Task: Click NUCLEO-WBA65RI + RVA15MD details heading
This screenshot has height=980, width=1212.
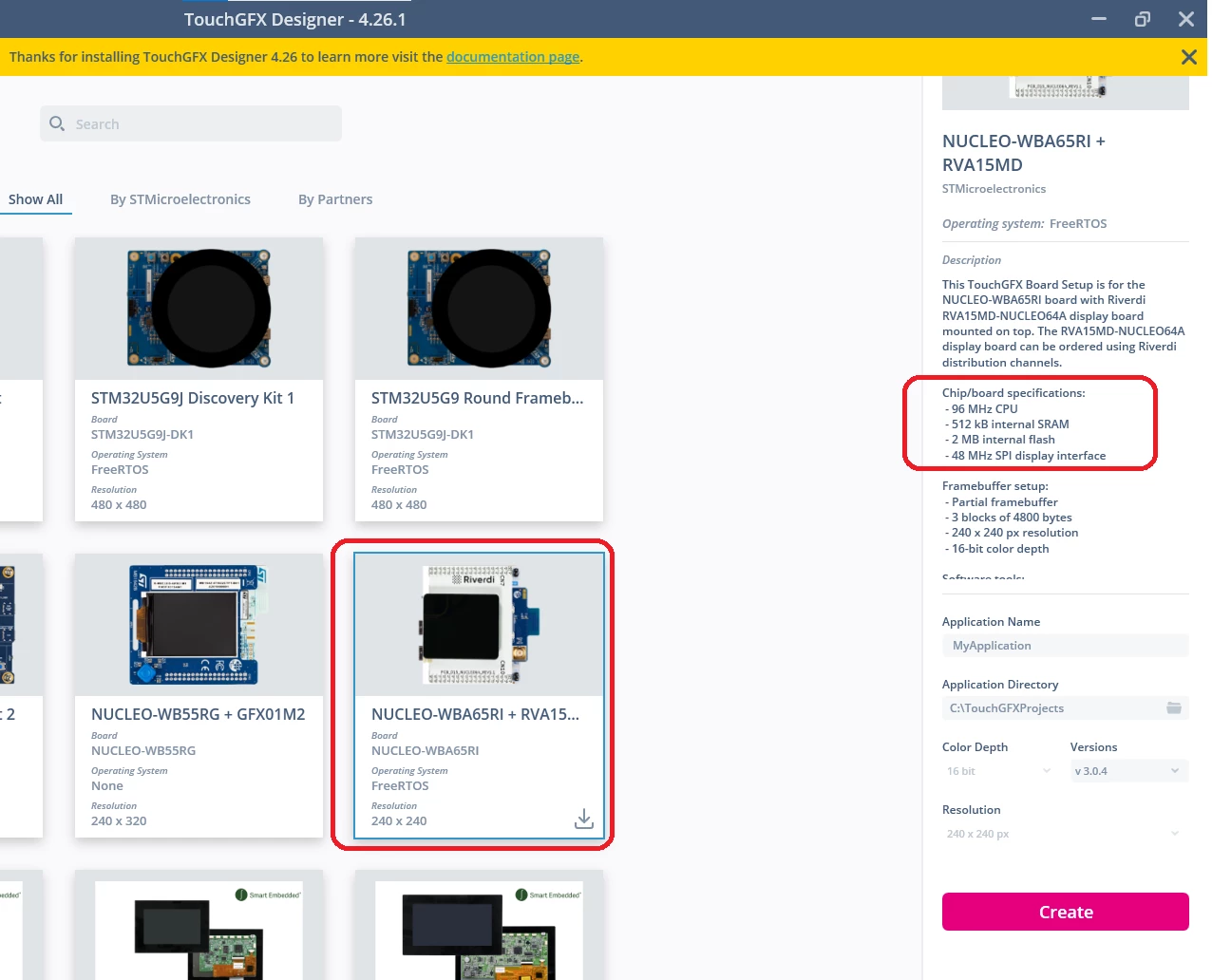Action: click(1024, 153)
